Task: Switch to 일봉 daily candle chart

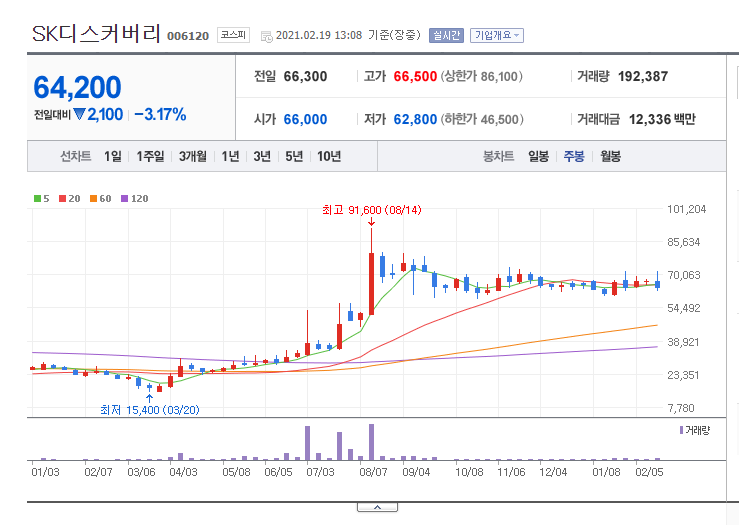Action: [538, 156]
